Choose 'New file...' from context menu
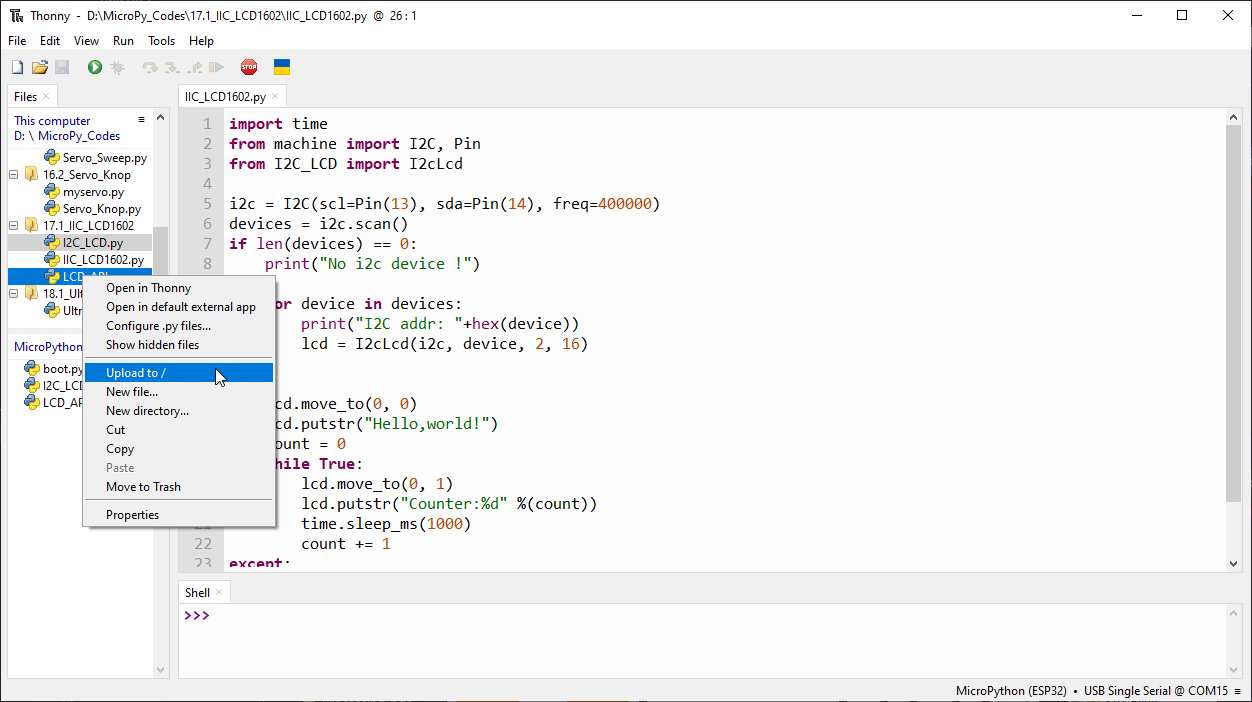Image resolution: width=1252 pixels, height=702 pixels. pyautogui.click(x=178, y=392)
